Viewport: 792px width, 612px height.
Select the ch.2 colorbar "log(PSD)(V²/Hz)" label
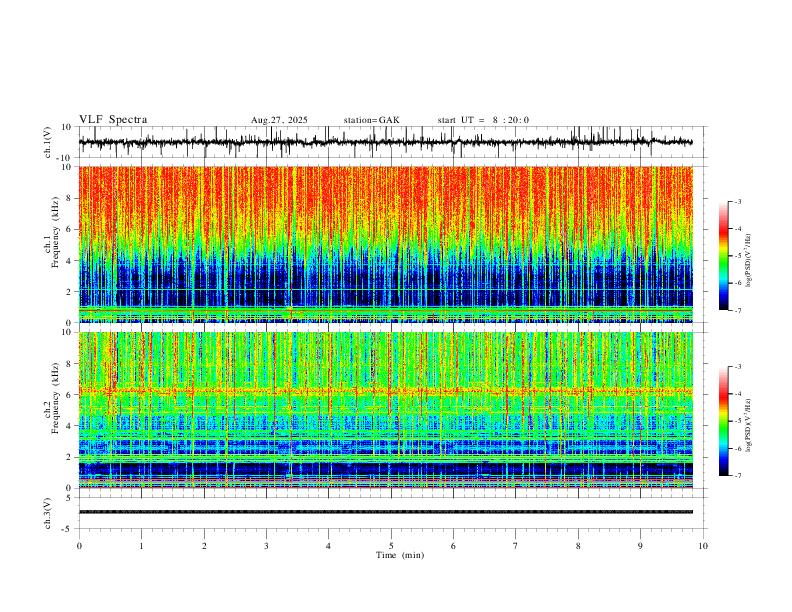coord(749,425)
